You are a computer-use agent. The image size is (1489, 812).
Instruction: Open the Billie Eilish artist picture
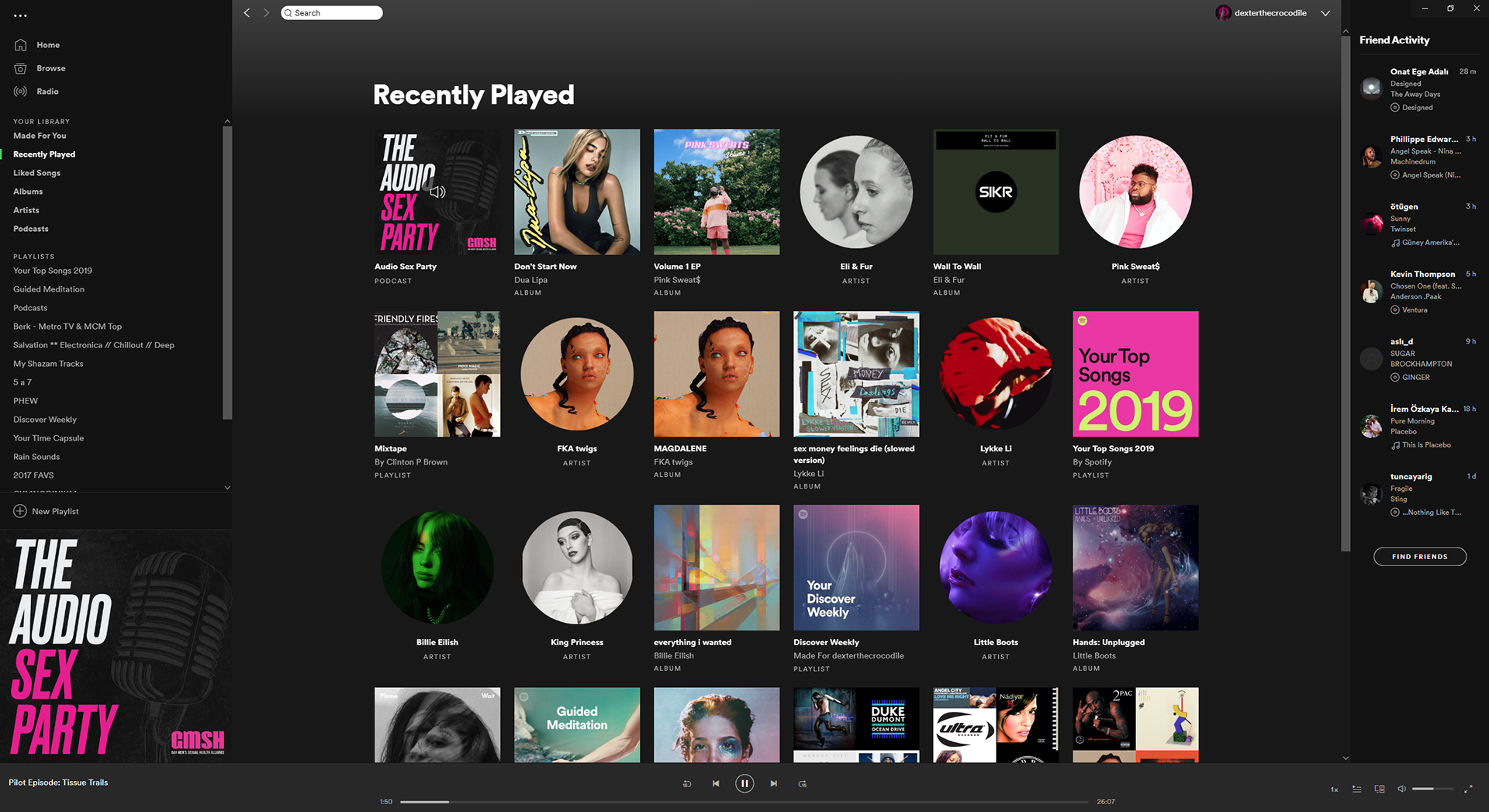(437, 568)
